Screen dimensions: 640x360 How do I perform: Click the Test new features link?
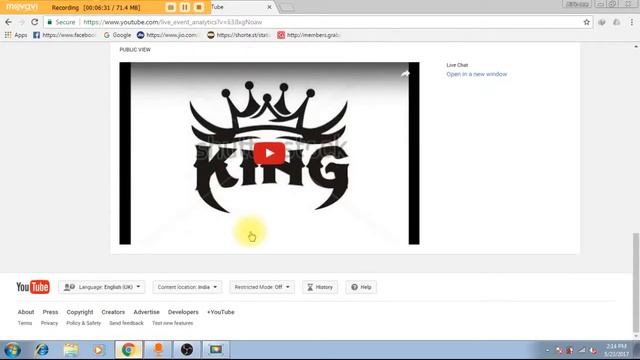172,323
